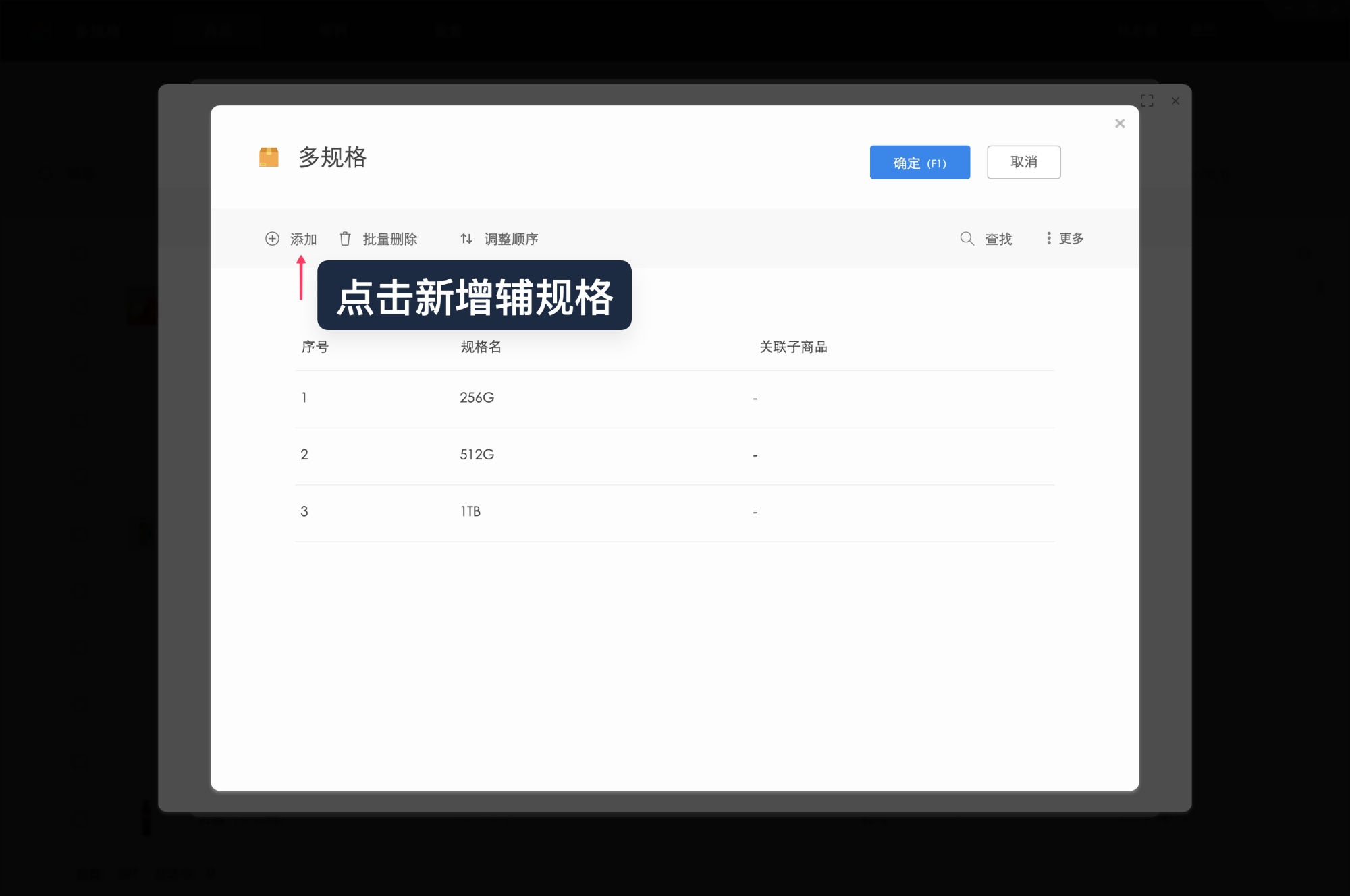Click 调整顺序 to reorder specs
This screenshot has height=896, width=1350.
(x=511, y=239)
